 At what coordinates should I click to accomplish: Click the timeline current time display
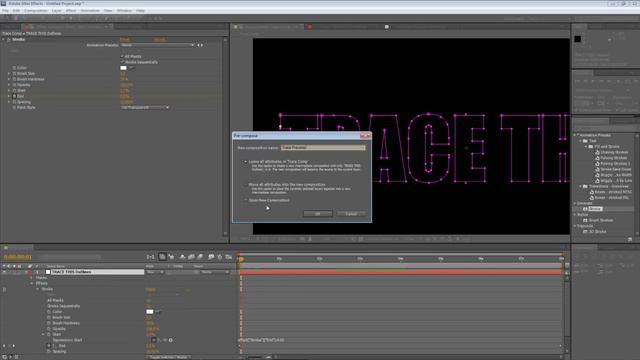(18, 257)
